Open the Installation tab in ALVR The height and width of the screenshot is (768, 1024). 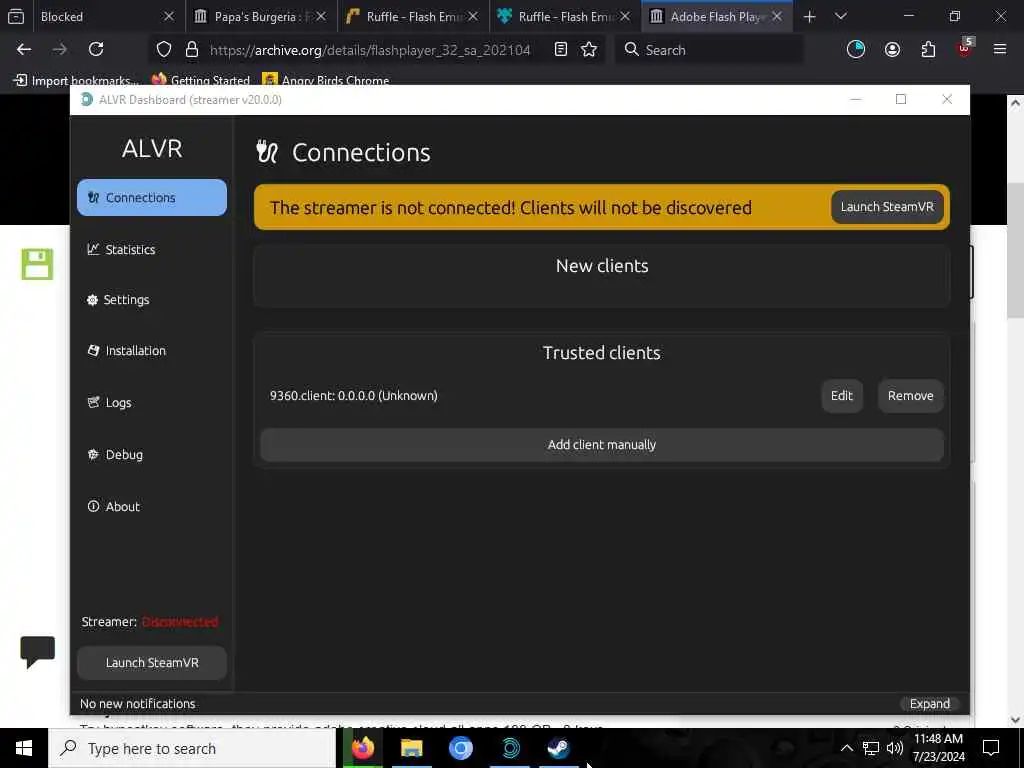point(152,351)
